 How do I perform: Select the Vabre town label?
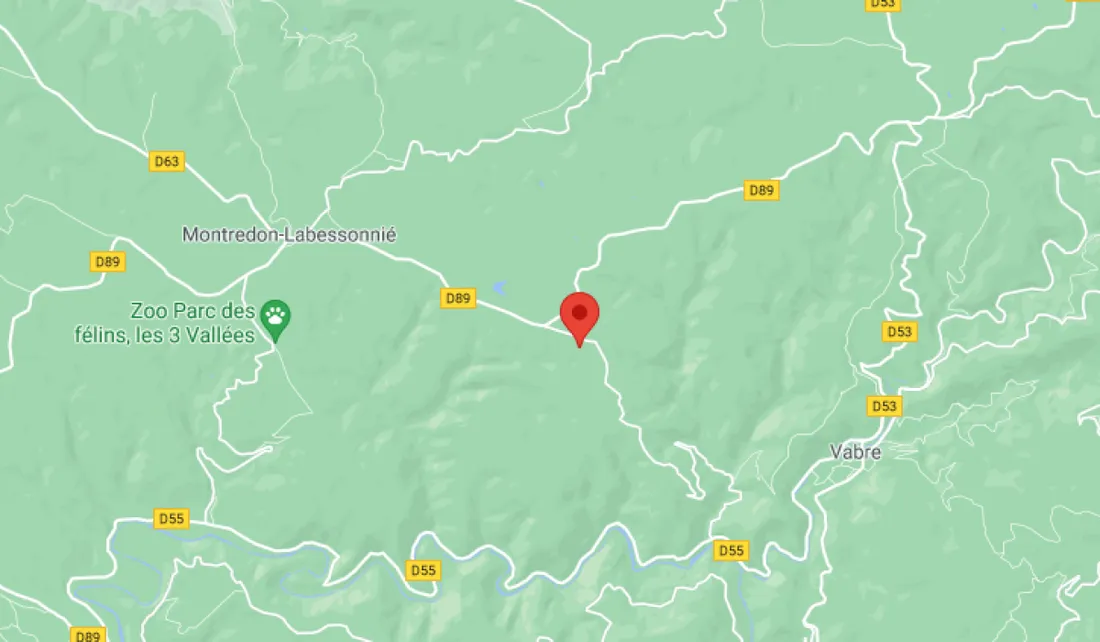click(x=855, y=452)
